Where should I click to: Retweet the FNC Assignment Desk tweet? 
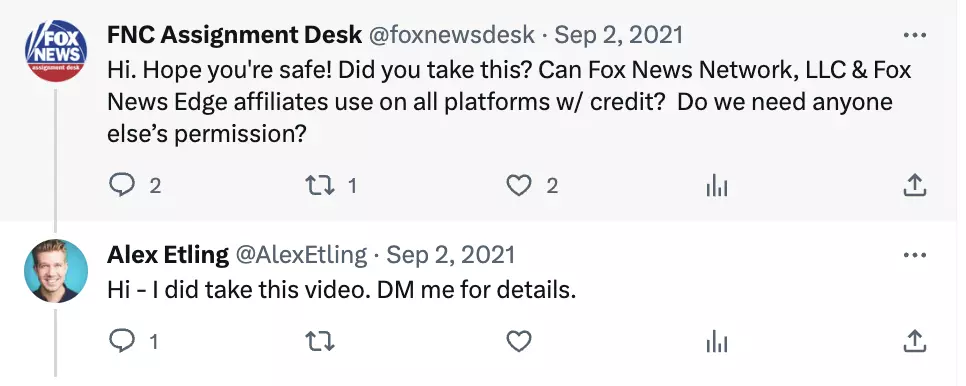coord(320,185)
